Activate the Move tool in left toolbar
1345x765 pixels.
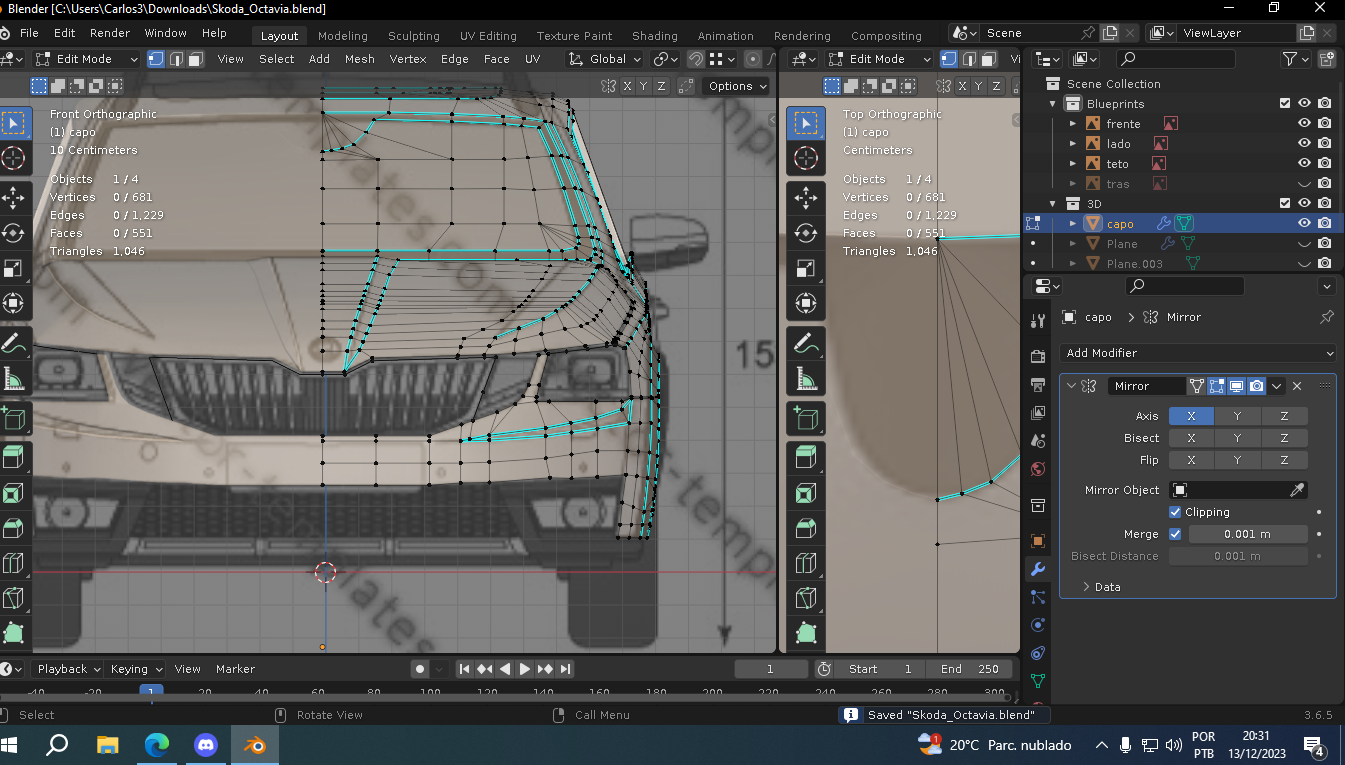(14, 198)
